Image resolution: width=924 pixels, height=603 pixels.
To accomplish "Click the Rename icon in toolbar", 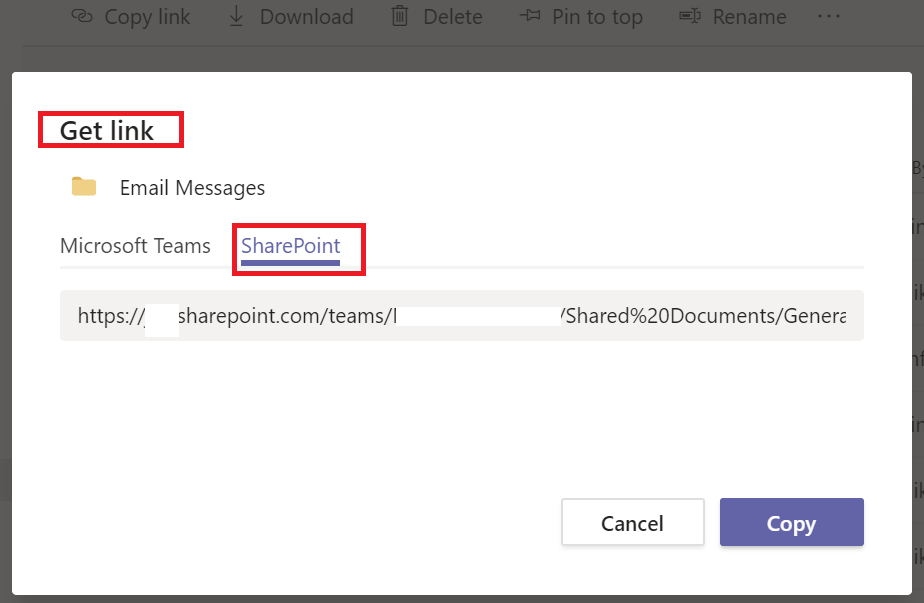I will tap(690, 16).
